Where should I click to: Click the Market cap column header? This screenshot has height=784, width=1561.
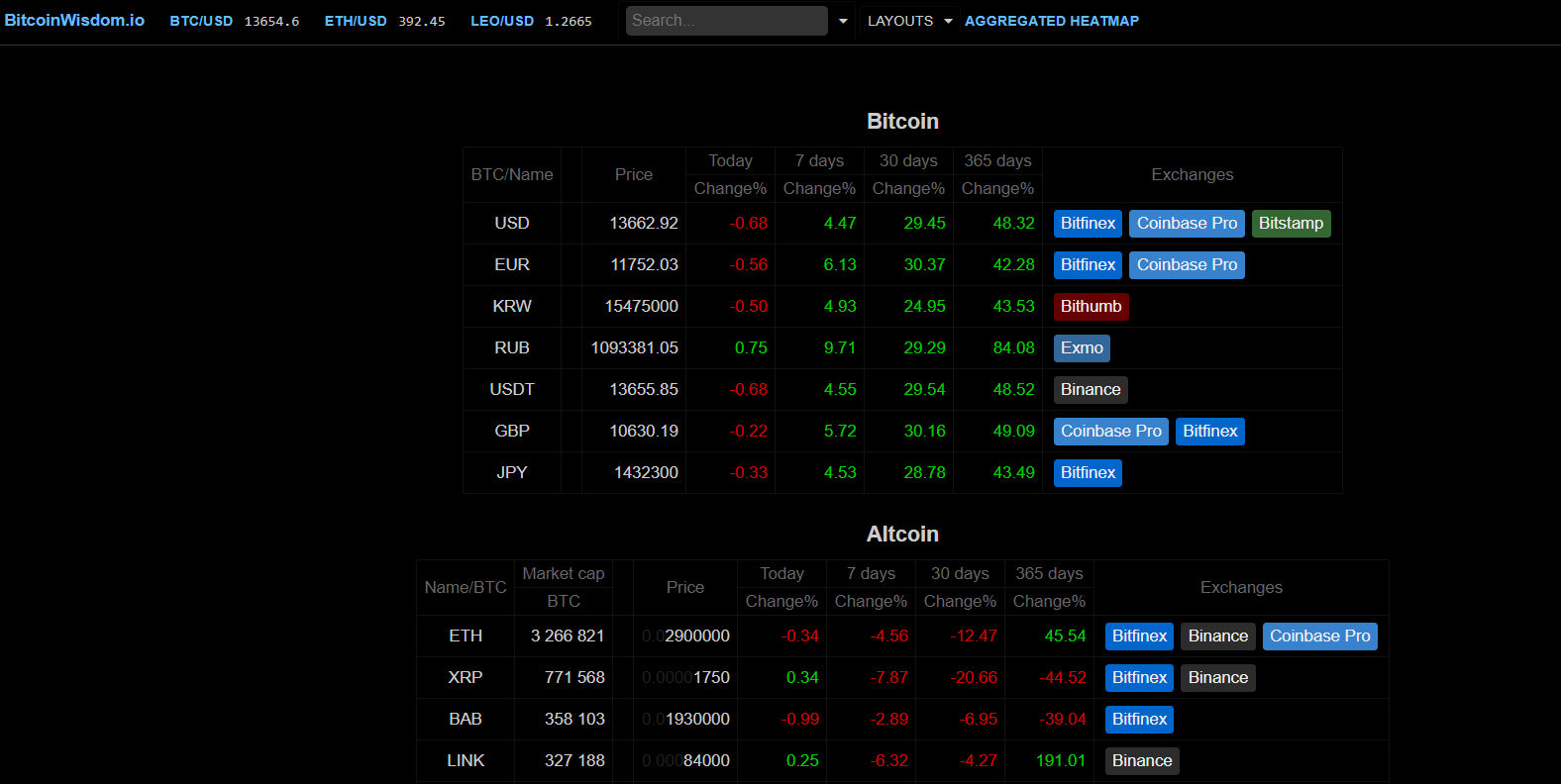(564, 574)
